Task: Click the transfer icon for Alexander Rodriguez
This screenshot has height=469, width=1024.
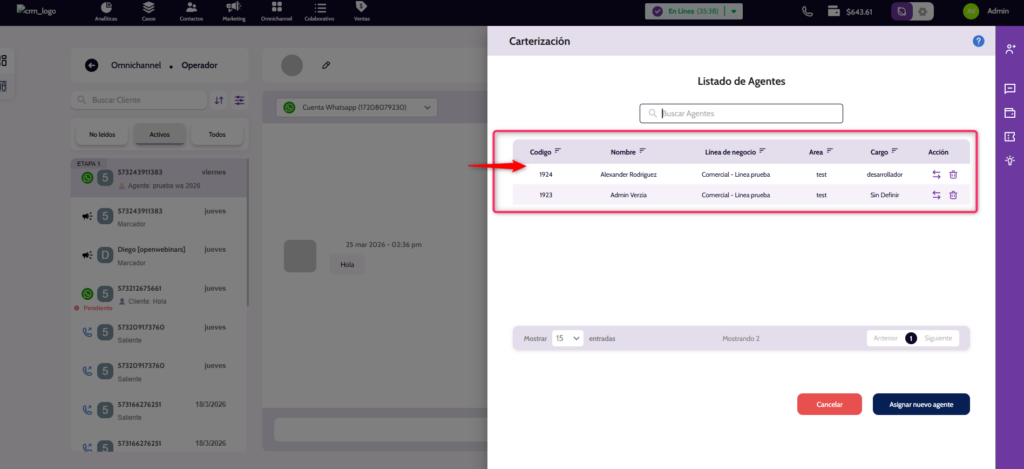Action: click(936, 174)
